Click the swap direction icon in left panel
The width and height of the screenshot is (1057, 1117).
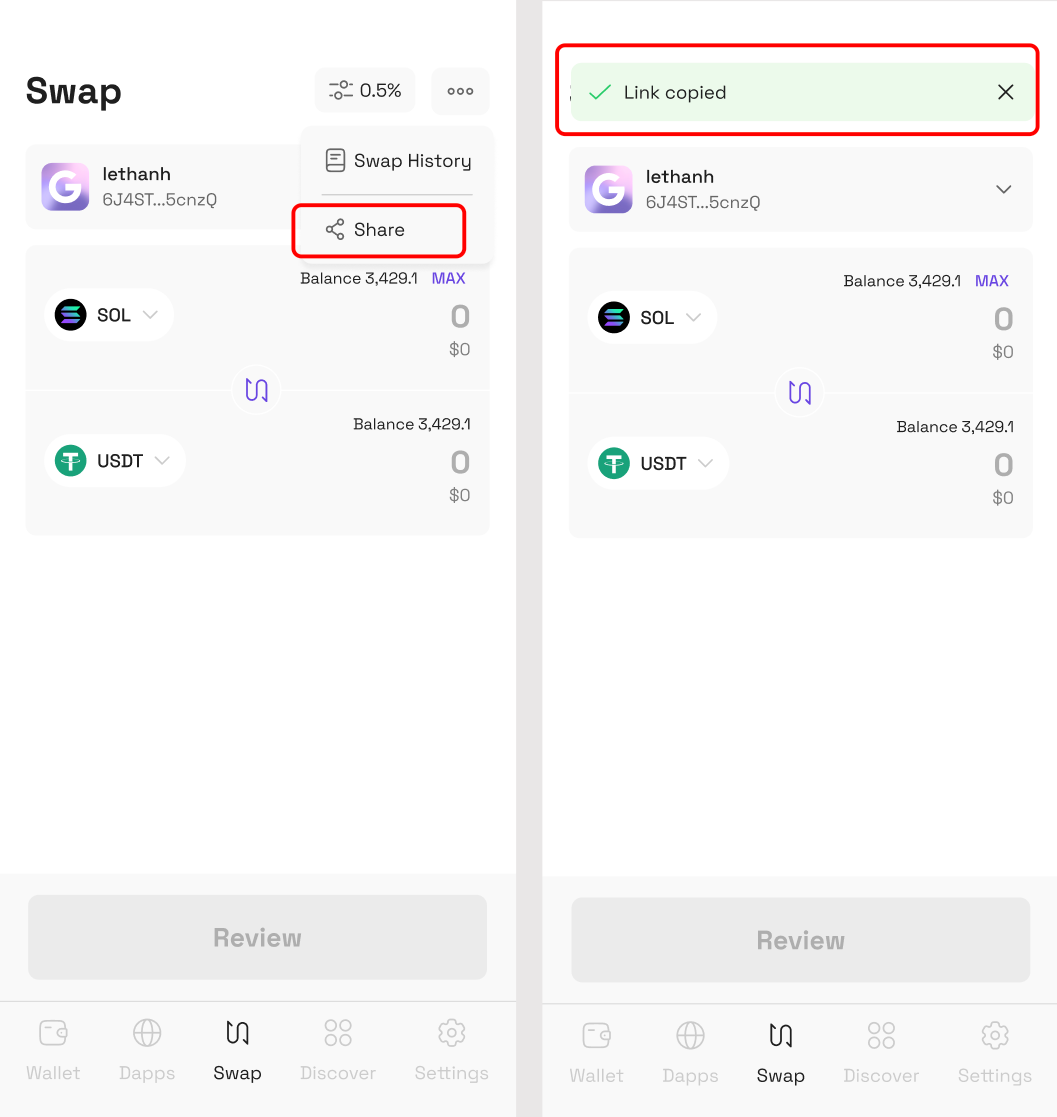(x=256, y=390)
